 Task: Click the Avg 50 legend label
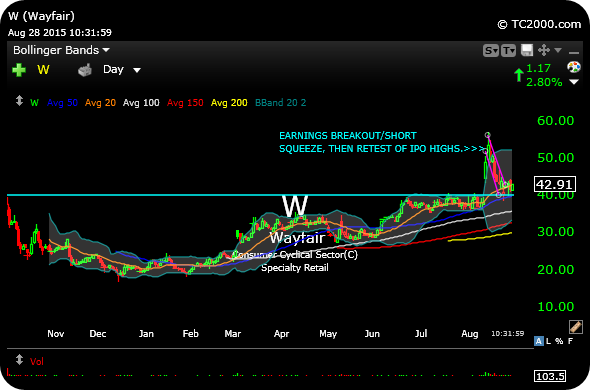pos(62,102)
